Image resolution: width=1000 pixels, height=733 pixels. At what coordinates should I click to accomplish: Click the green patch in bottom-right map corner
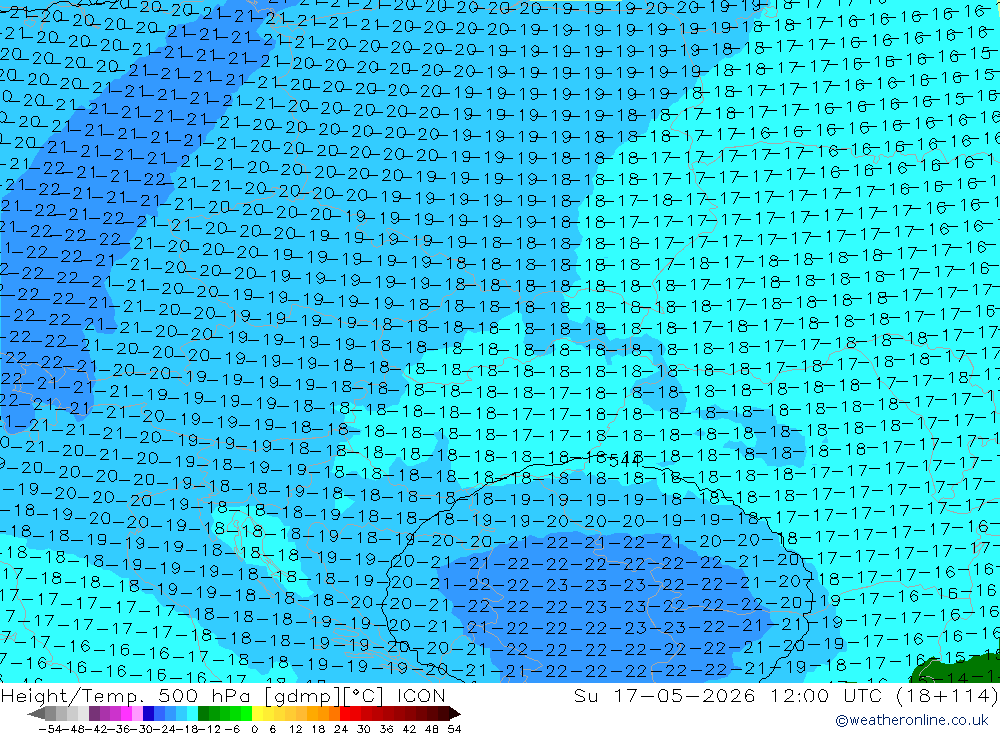(x=957, y=671)
